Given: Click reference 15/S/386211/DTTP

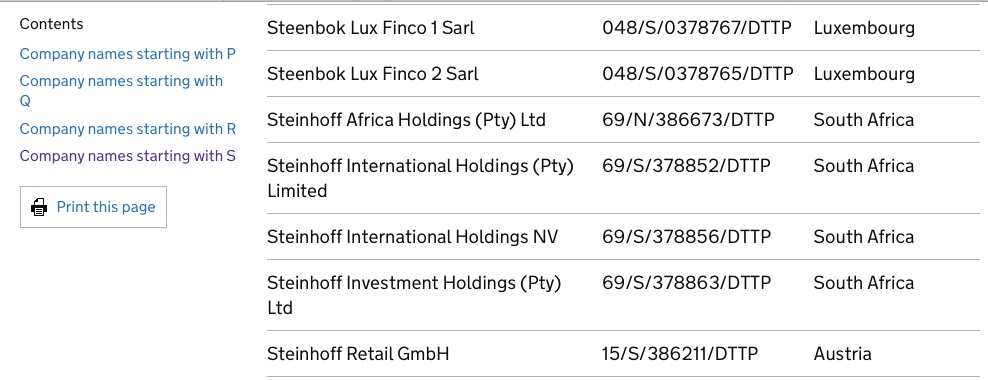Looking at the screenshot, I should [x=681, y=354].
